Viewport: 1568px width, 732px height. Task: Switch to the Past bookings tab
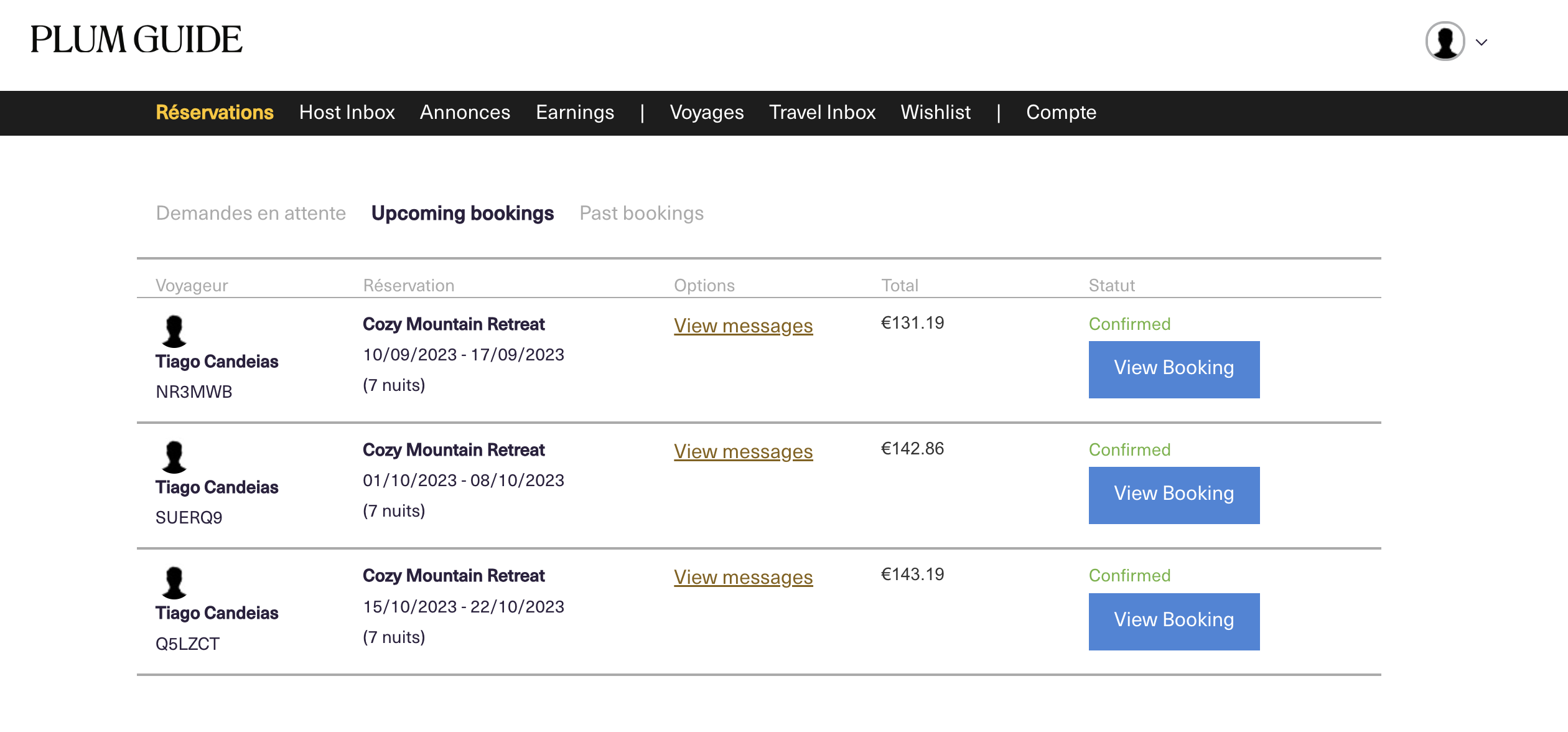(642, 213)
